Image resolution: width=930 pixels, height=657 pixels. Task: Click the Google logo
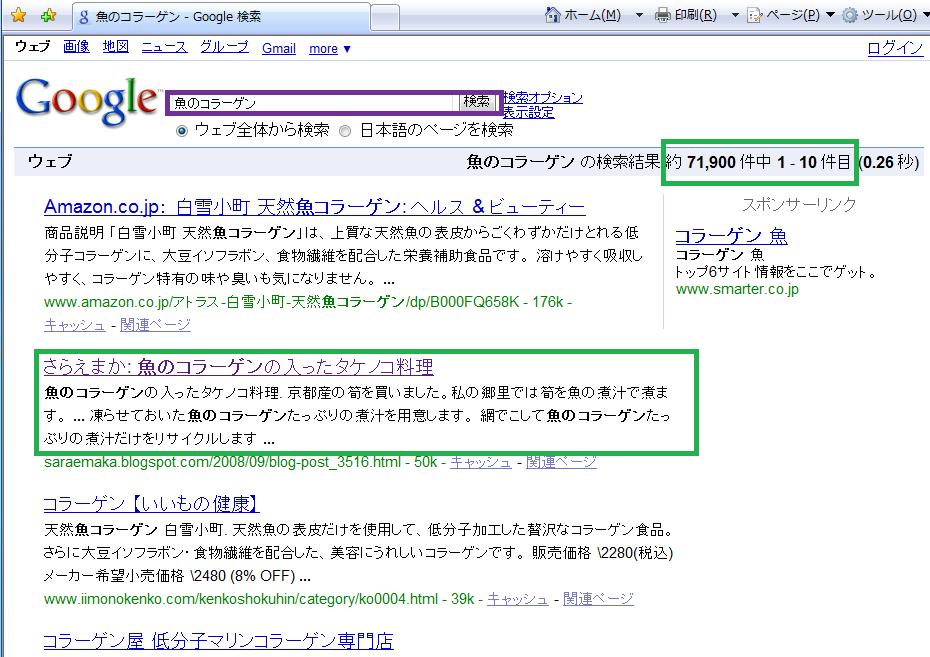[x=88, y=101]
